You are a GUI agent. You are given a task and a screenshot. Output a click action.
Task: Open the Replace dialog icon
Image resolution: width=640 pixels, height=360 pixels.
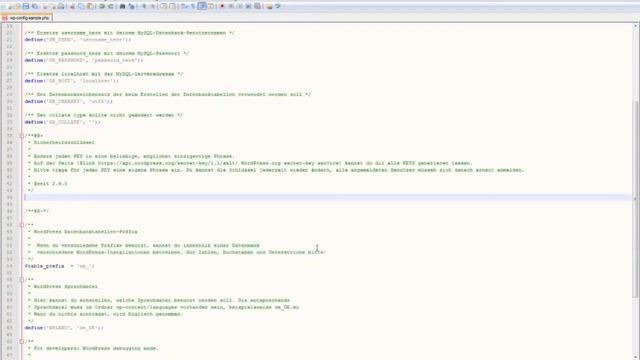[131, 6]
